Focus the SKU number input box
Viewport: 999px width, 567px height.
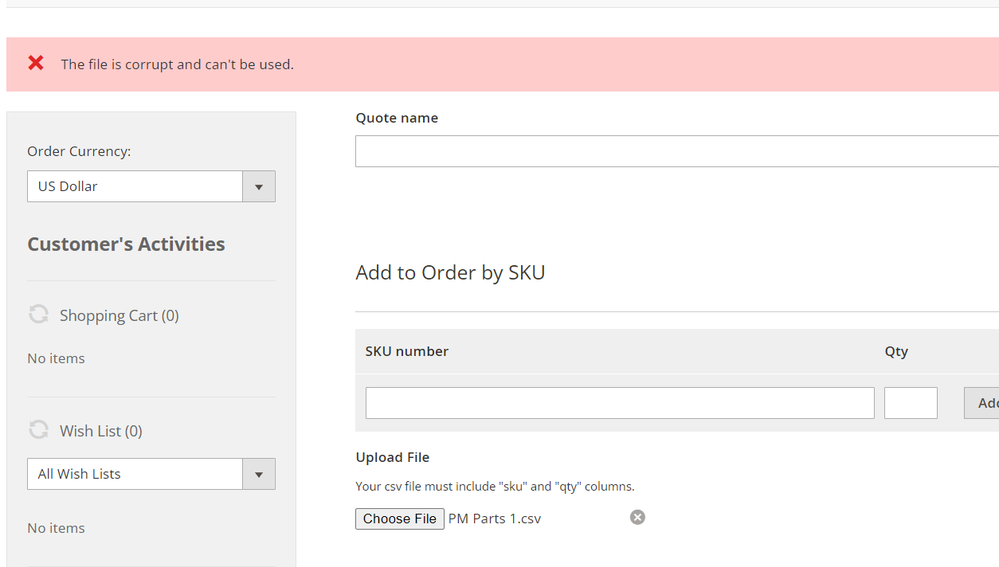tap(619, 403)
